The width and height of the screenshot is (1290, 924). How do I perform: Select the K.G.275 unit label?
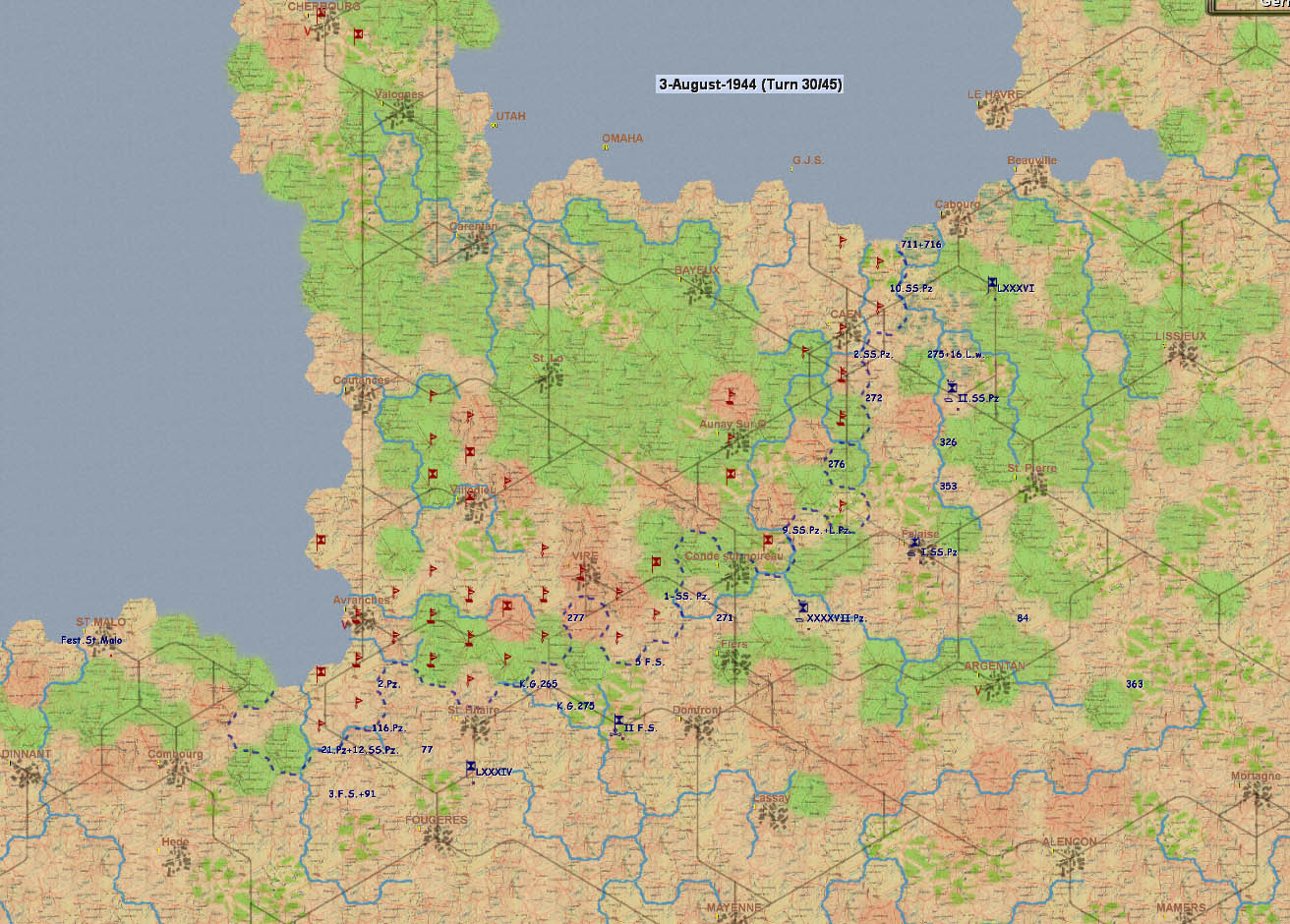click(576, 706)
